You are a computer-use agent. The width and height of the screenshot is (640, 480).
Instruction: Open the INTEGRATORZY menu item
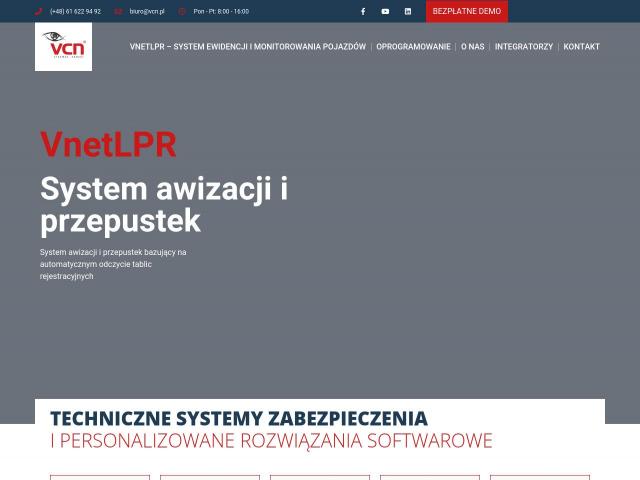[x=524, y=47]
